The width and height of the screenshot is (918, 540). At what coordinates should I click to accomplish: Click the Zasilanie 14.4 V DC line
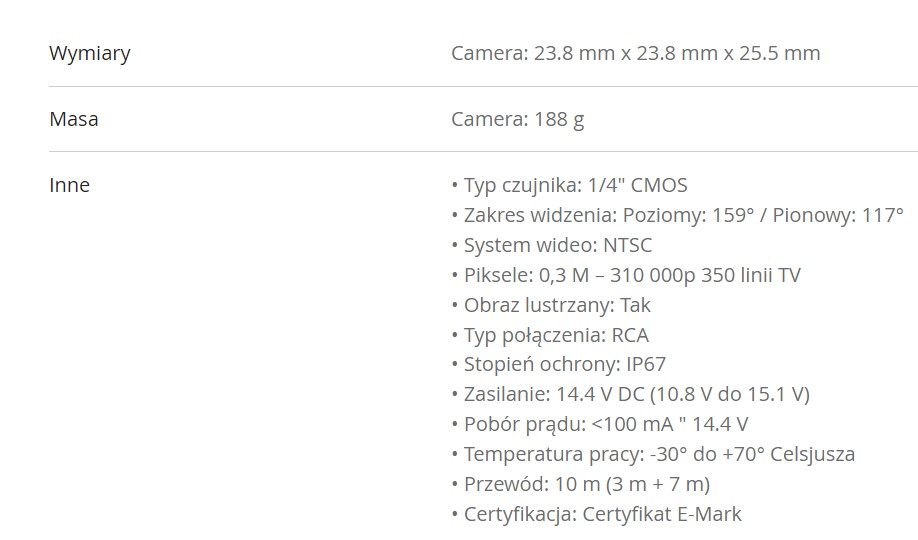coord(631,394)
